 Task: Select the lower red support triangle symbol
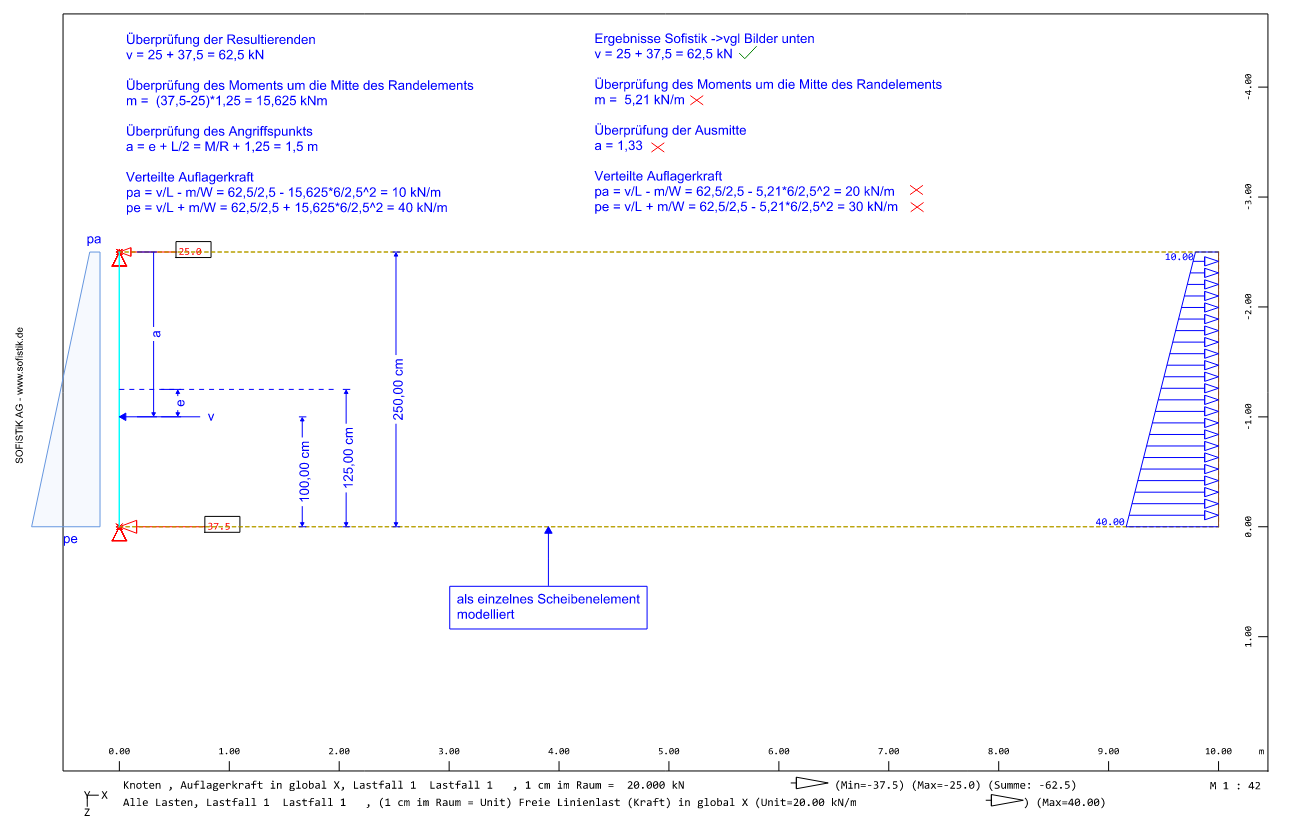coord(119,533)
